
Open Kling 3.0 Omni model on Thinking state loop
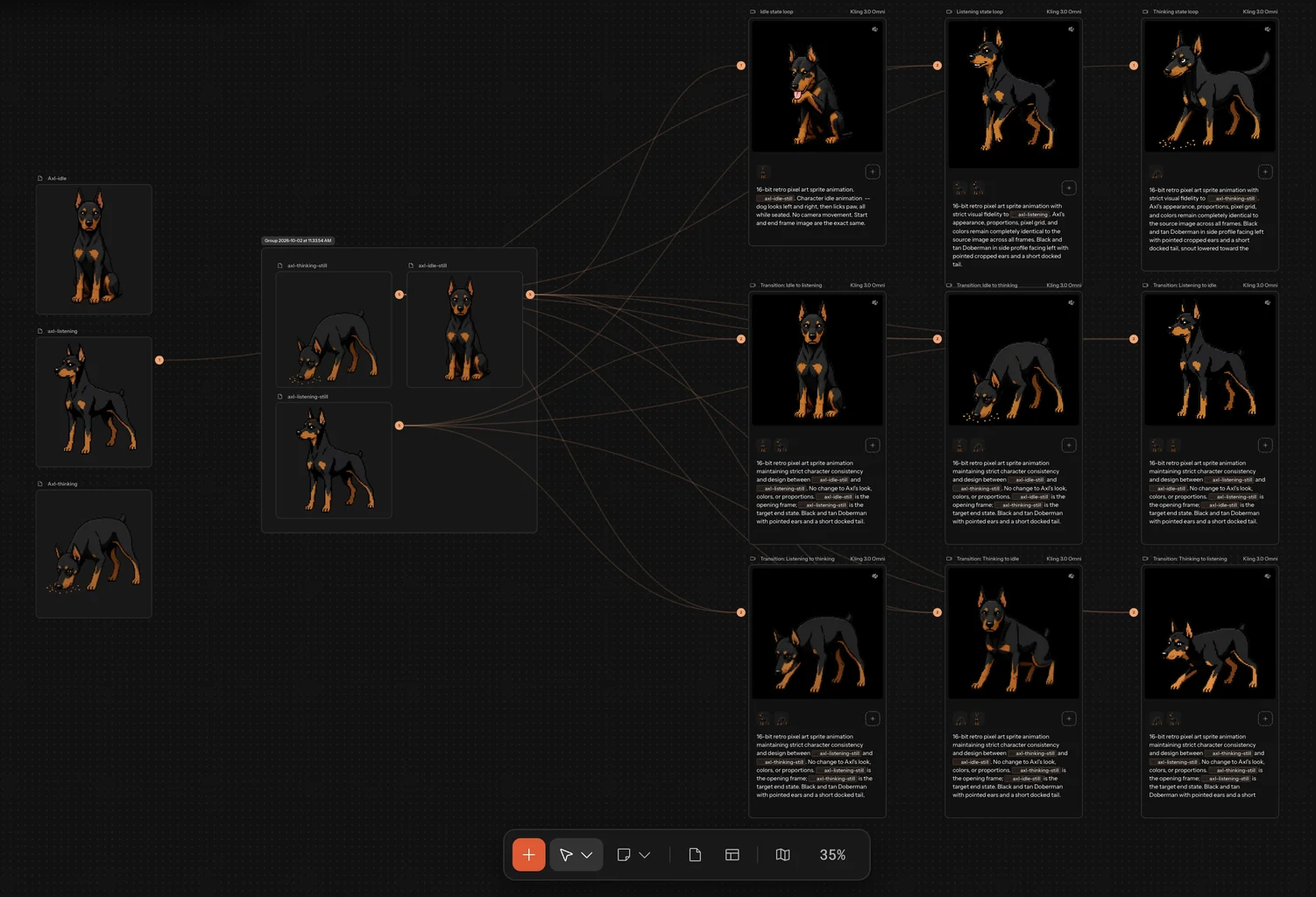point(1260,11)
